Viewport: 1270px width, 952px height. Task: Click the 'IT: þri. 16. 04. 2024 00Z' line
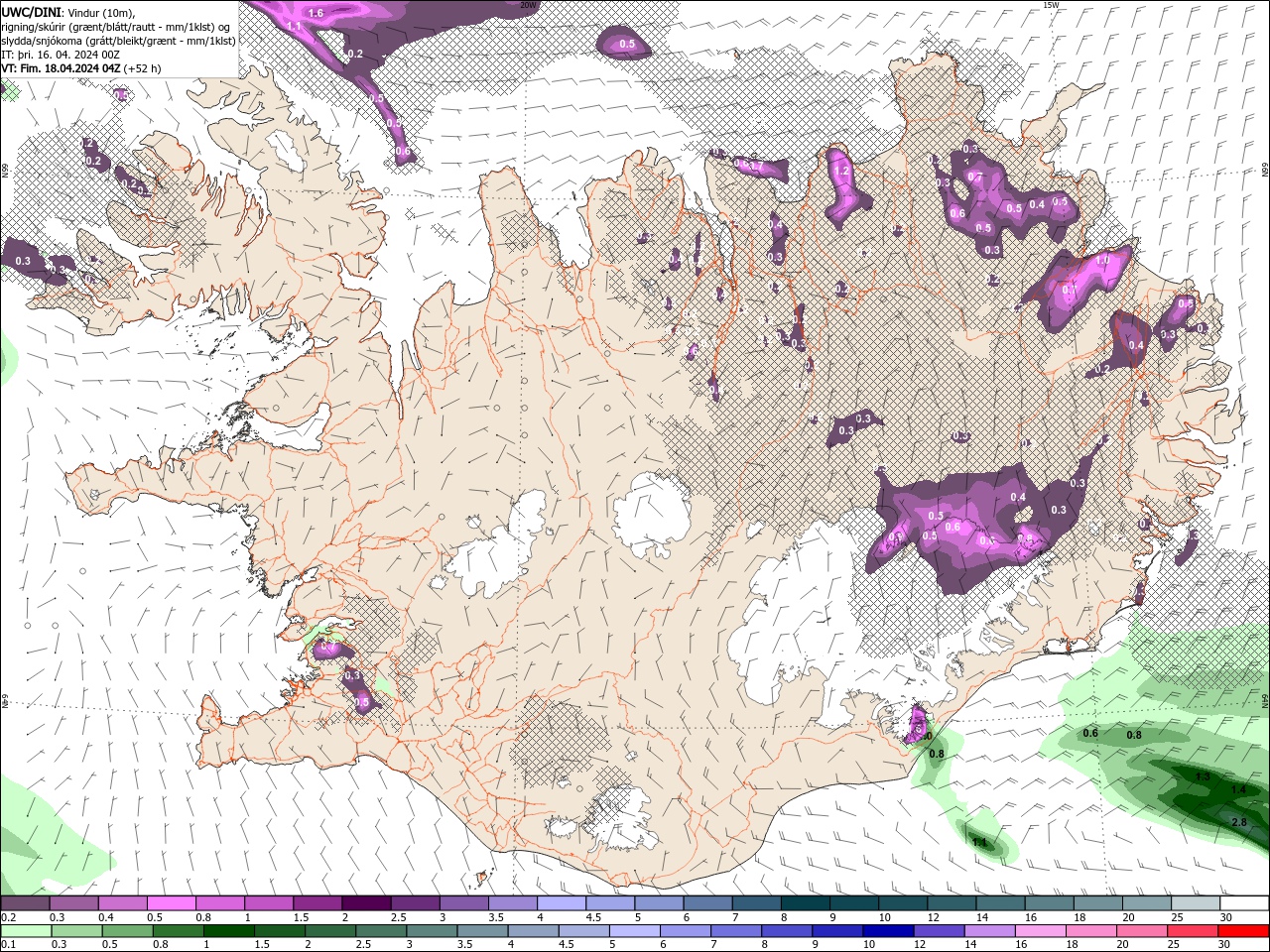62,54
